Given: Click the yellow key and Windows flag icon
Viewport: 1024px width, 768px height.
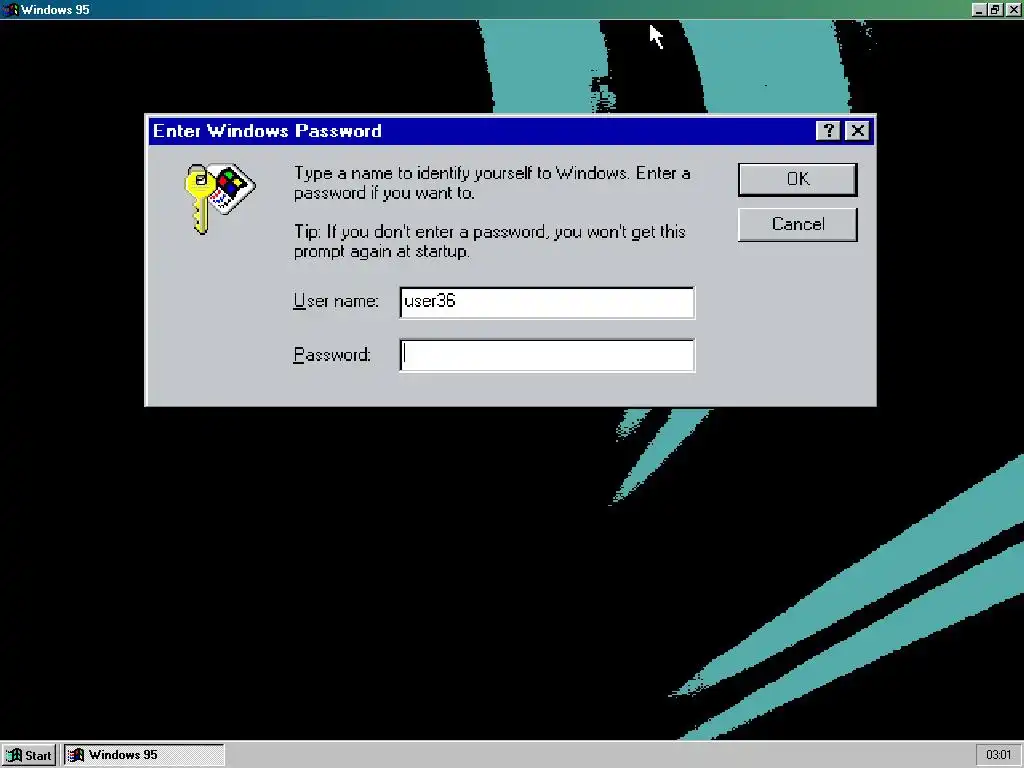Looking at the screenshot, I should [x=219, y=197].
